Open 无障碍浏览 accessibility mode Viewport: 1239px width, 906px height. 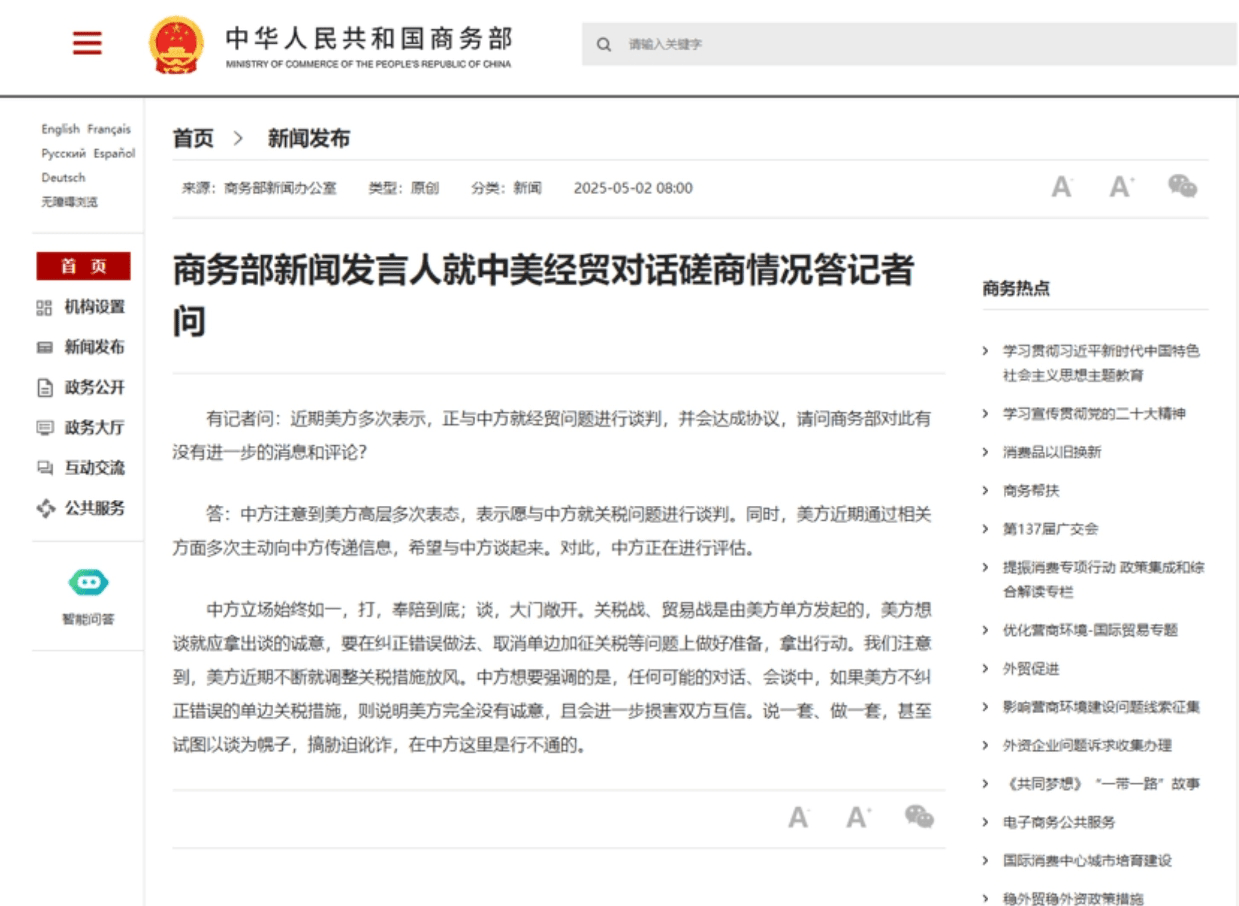(x=69, y=201)
